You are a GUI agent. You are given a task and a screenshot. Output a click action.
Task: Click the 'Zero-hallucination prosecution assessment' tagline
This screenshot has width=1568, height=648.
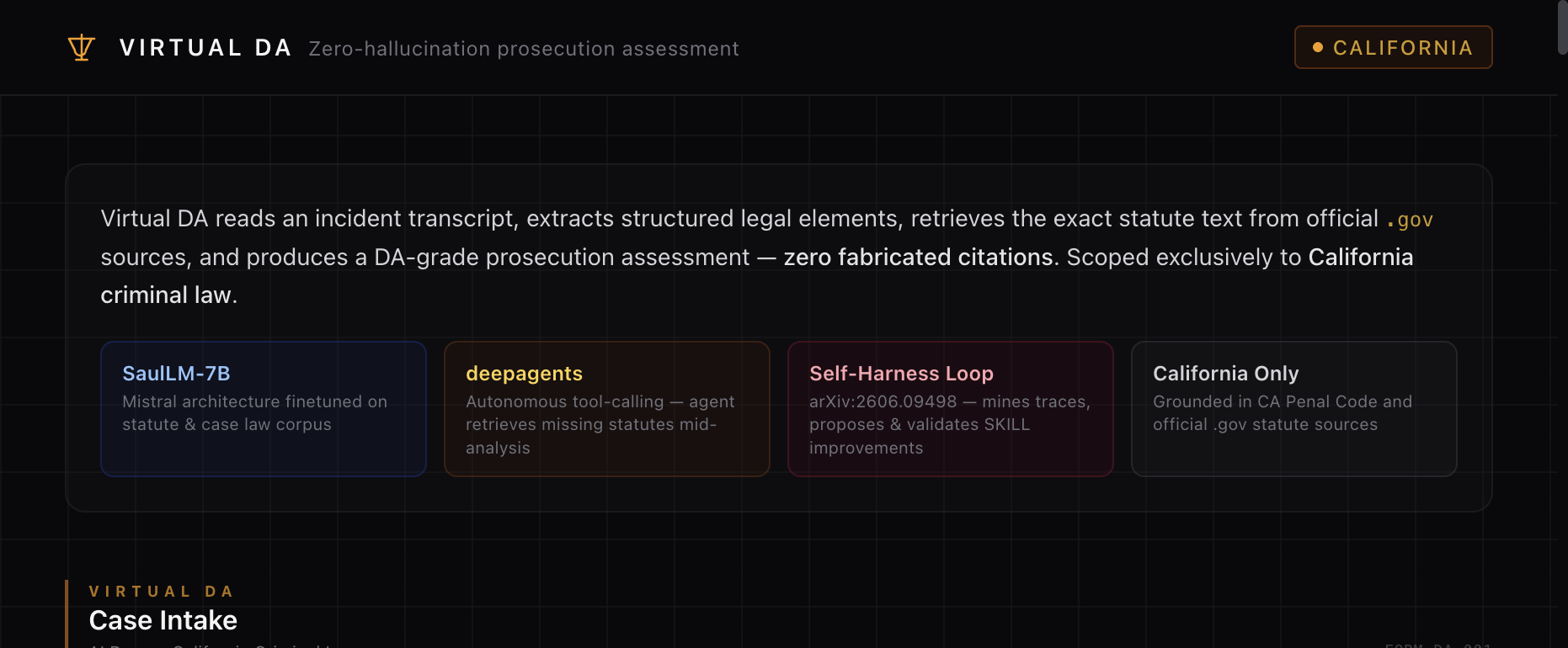524,49
